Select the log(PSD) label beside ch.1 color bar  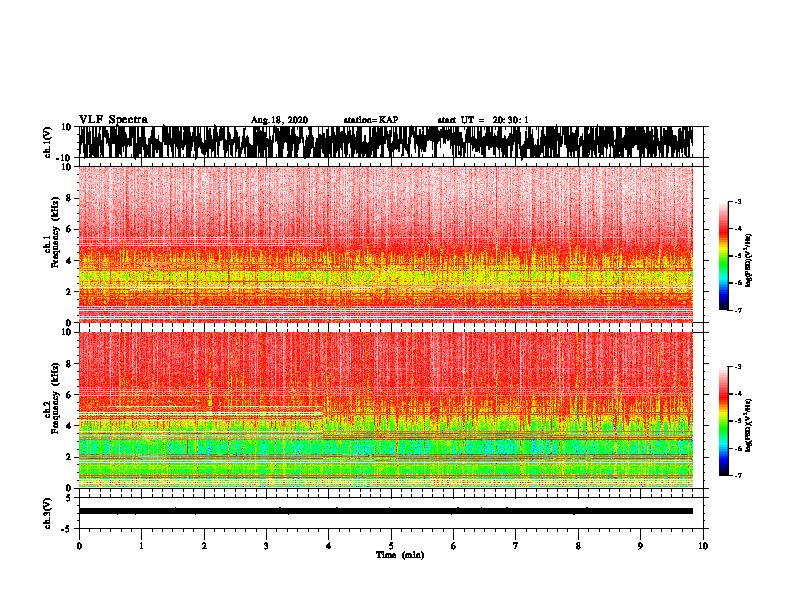(749, 261)
